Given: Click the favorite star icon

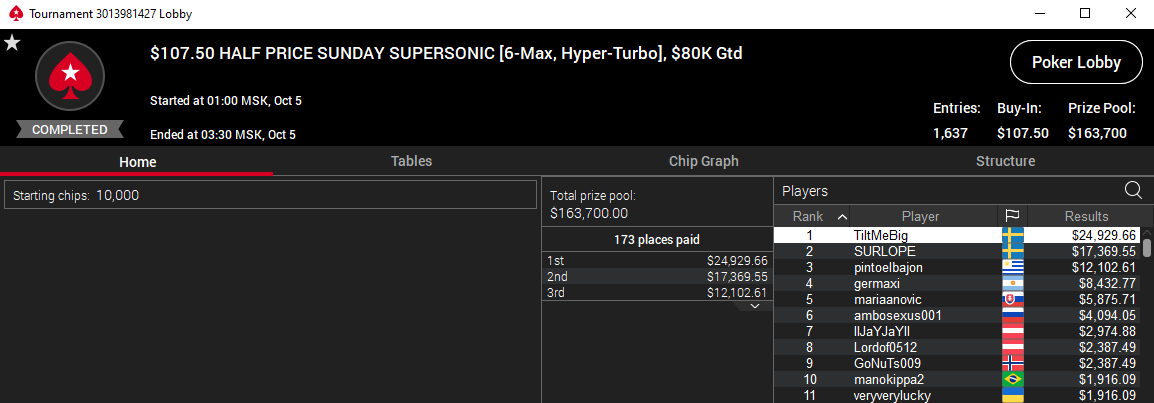Looking at the screenshot, I should tap(12, 42).
